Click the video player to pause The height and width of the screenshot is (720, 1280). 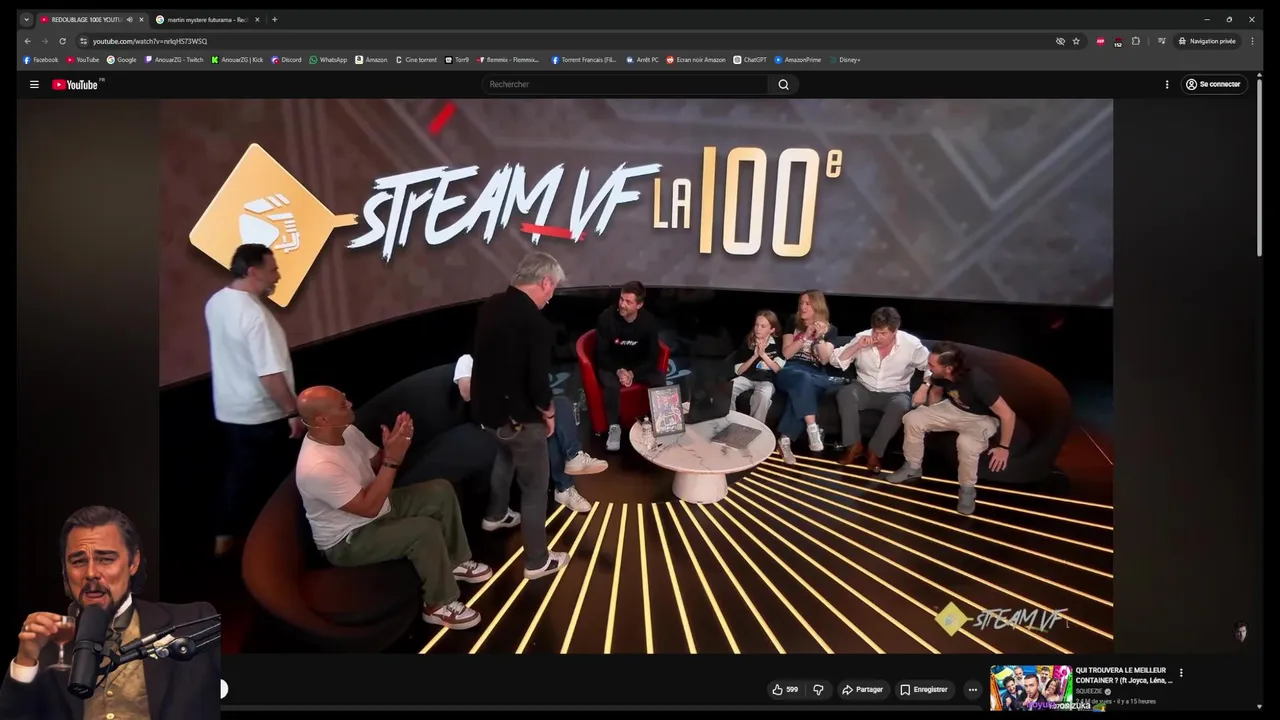(x=635, y=375)
